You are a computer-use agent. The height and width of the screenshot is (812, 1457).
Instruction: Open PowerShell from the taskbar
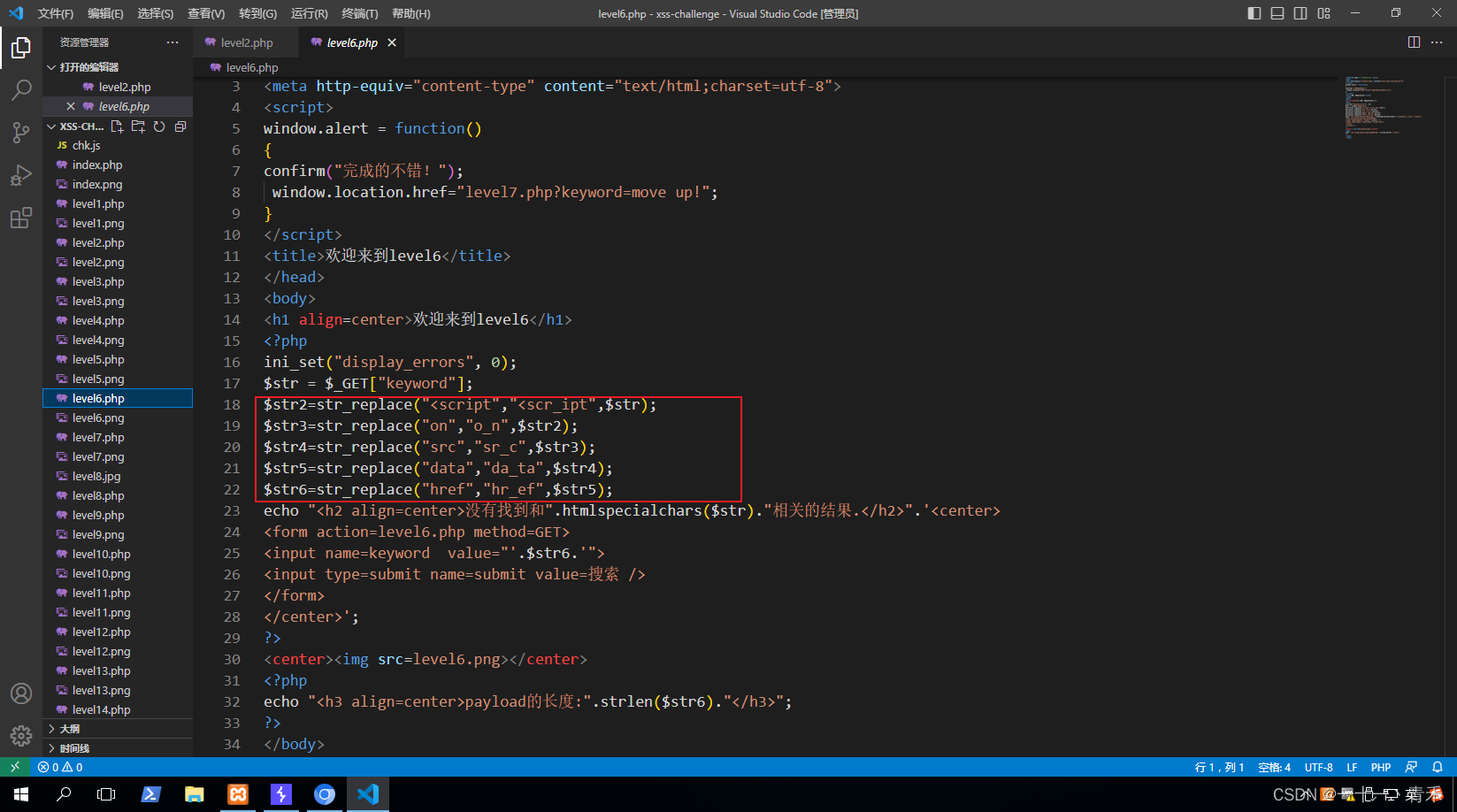(150, 794)
